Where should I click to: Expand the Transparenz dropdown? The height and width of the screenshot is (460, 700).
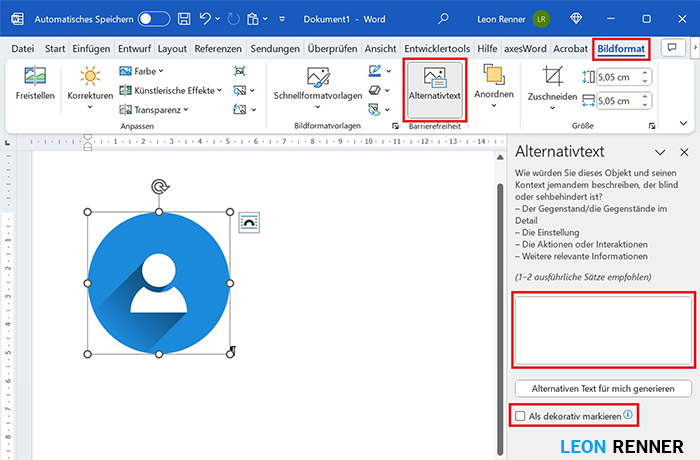(151, 109)
